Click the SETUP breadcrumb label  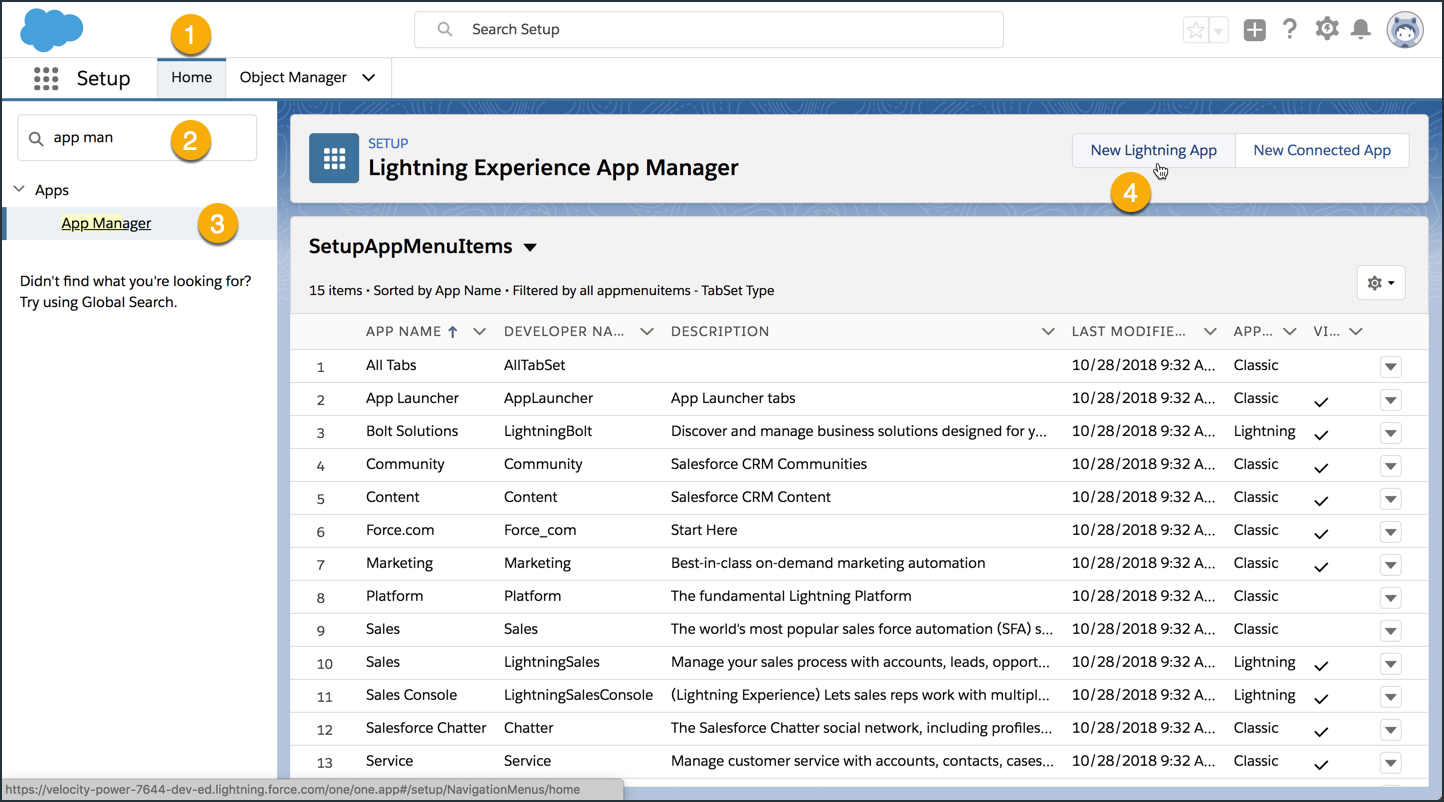click(x=388, y=143)
